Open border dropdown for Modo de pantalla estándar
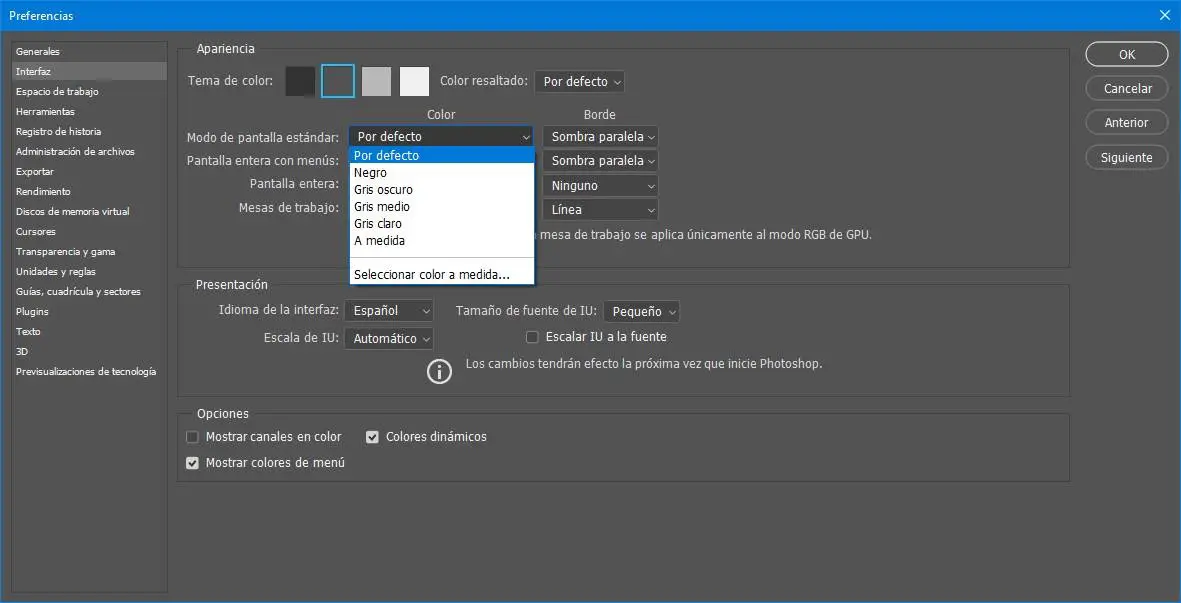Image resolution: width=1181 pixels, height=603 pixels. pos(600,136)
